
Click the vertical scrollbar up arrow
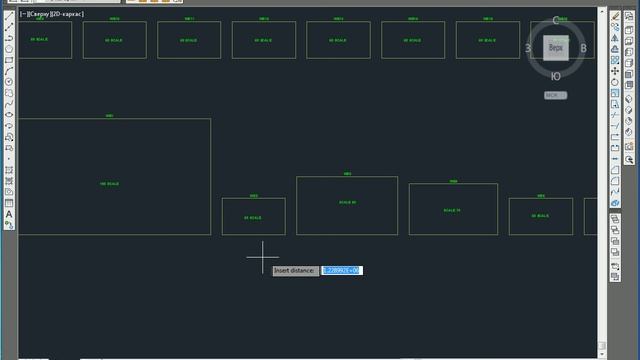point(602,11)
